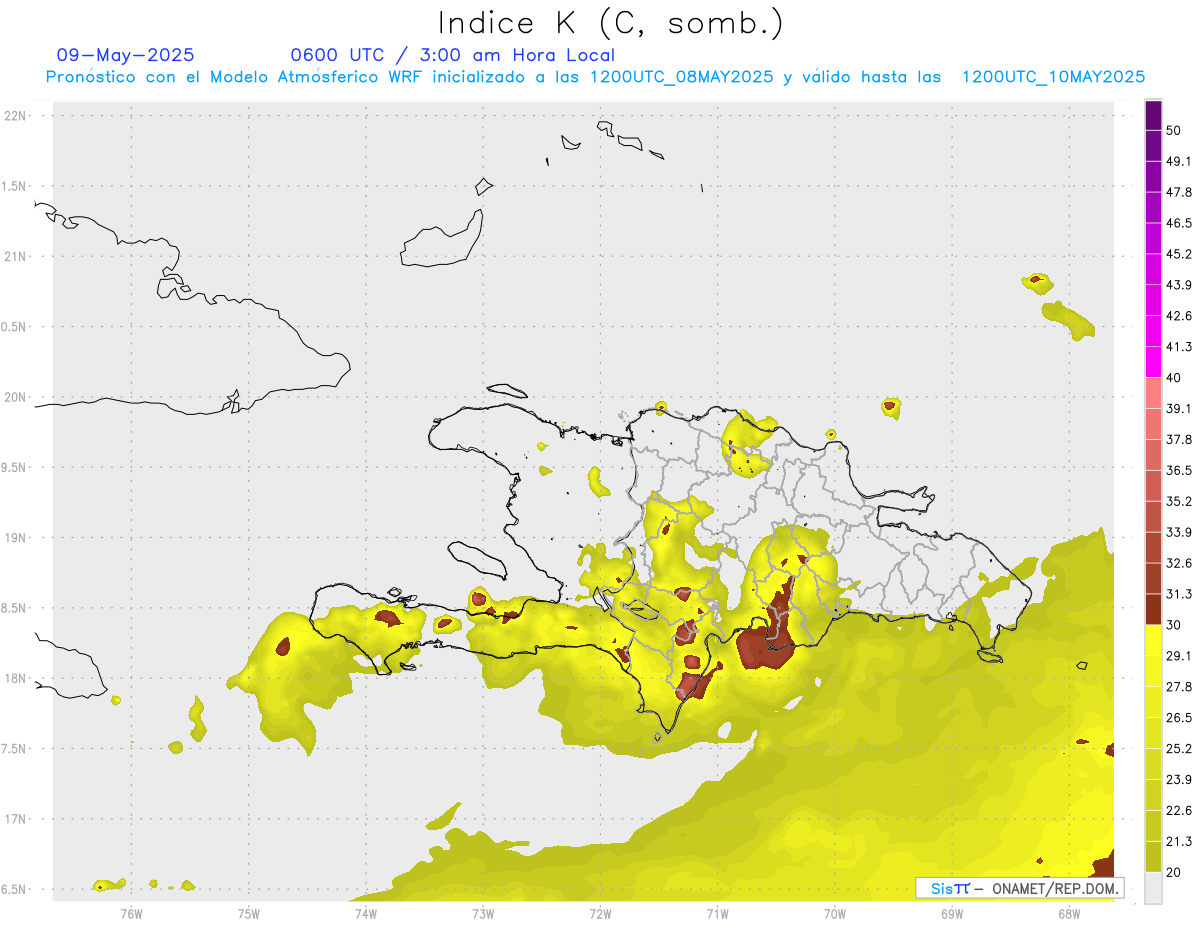
Task: Click the "1200UTC_08MAY2025" initialization time text
Action: tap(681, 77)
